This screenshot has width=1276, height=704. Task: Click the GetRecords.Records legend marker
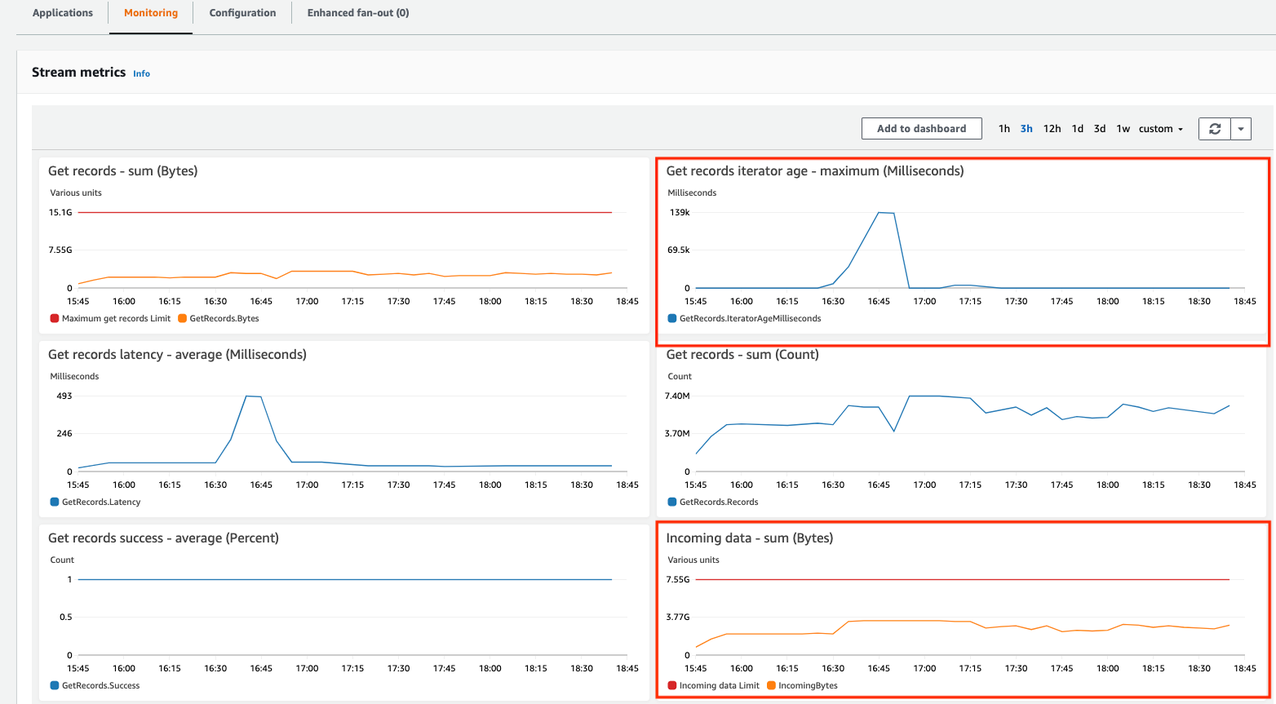673,502
